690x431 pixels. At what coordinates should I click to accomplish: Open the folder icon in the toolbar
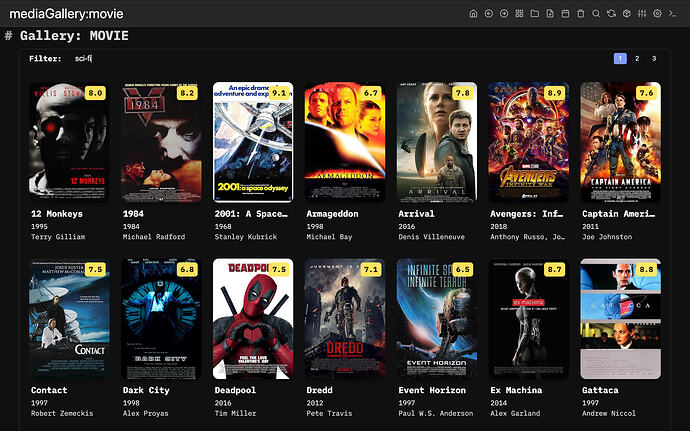pyautogui.click(x=535, y=13)
